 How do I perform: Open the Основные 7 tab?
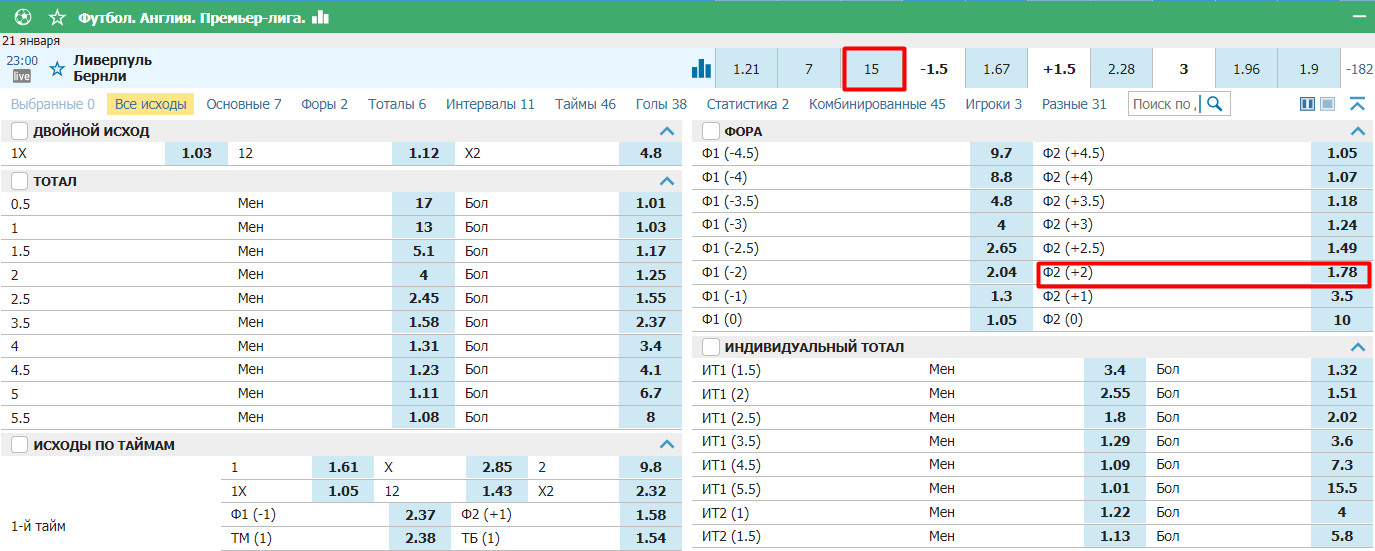point(244,104)
